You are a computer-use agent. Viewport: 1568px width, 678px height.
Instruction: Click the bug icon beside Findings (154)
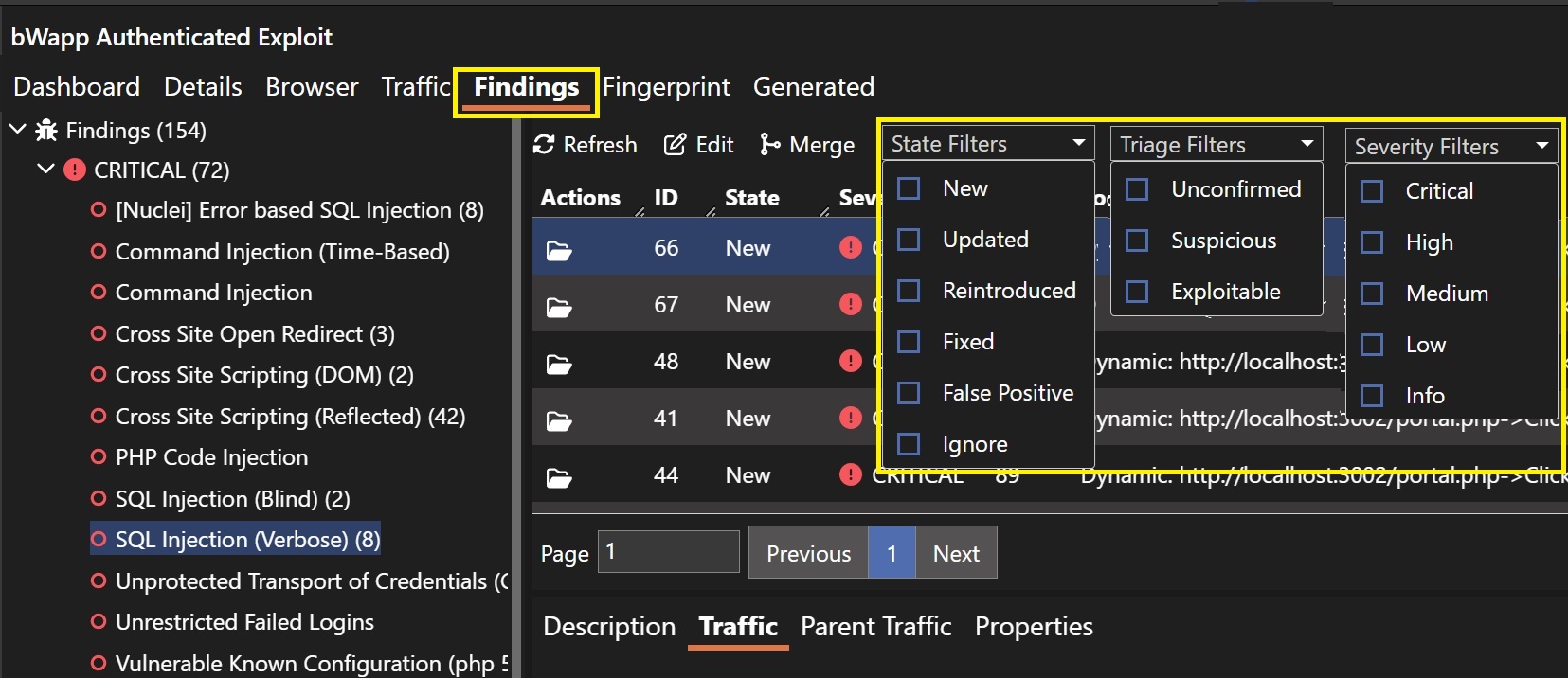point(46,131)
